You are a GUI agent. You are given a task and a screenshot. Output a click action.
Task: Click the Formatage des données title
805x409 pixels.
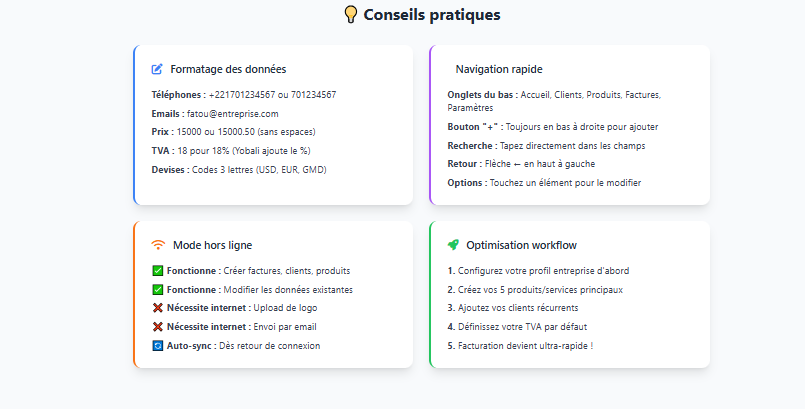(228, 69)
